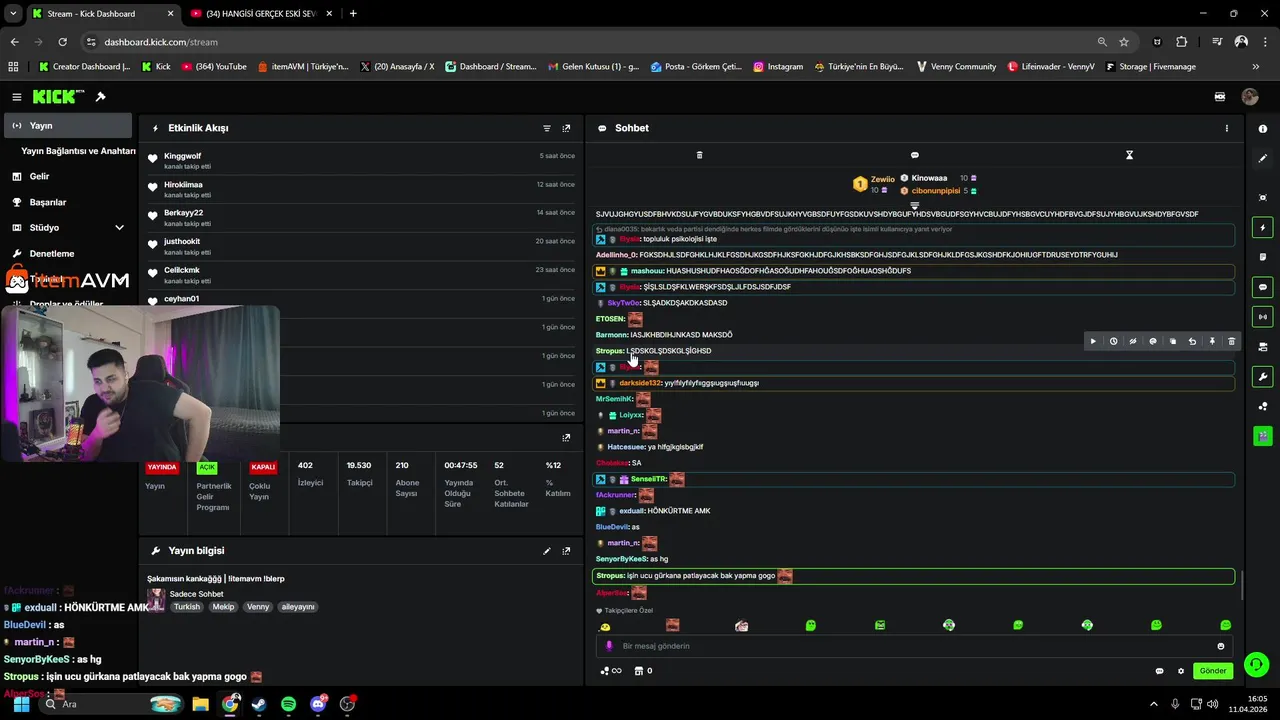The image size is (1280, 720).
Task: Click the Windows Start button
Action: (21, 704)
